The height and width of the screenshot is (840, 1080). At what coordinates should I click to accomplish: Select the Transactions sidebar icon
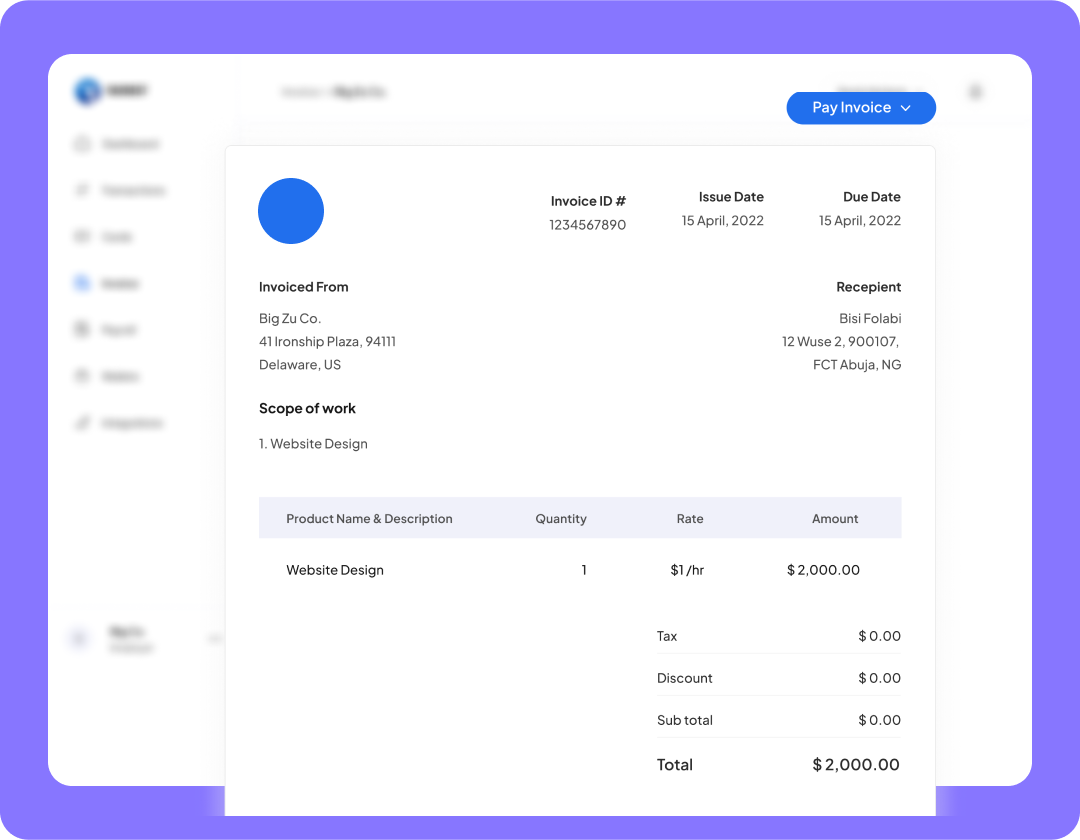click(x=83, y=190)
